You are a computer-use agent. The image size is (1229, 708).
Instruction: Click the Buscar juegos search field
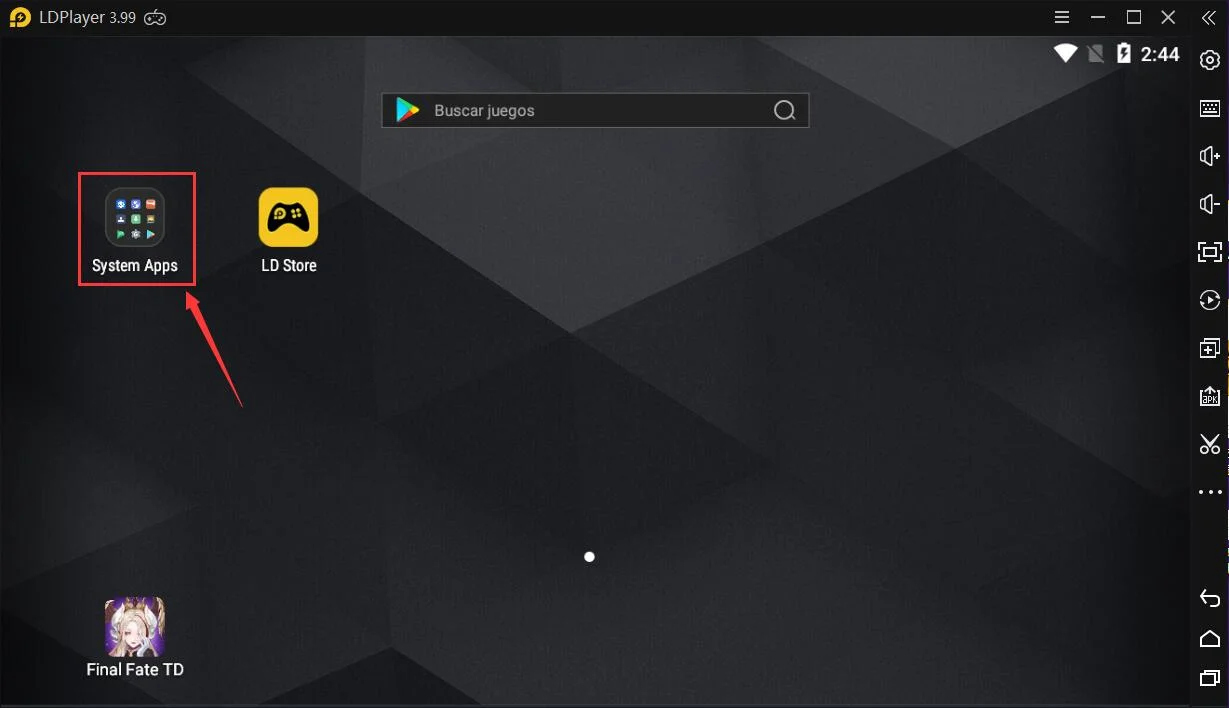point(595,110)
